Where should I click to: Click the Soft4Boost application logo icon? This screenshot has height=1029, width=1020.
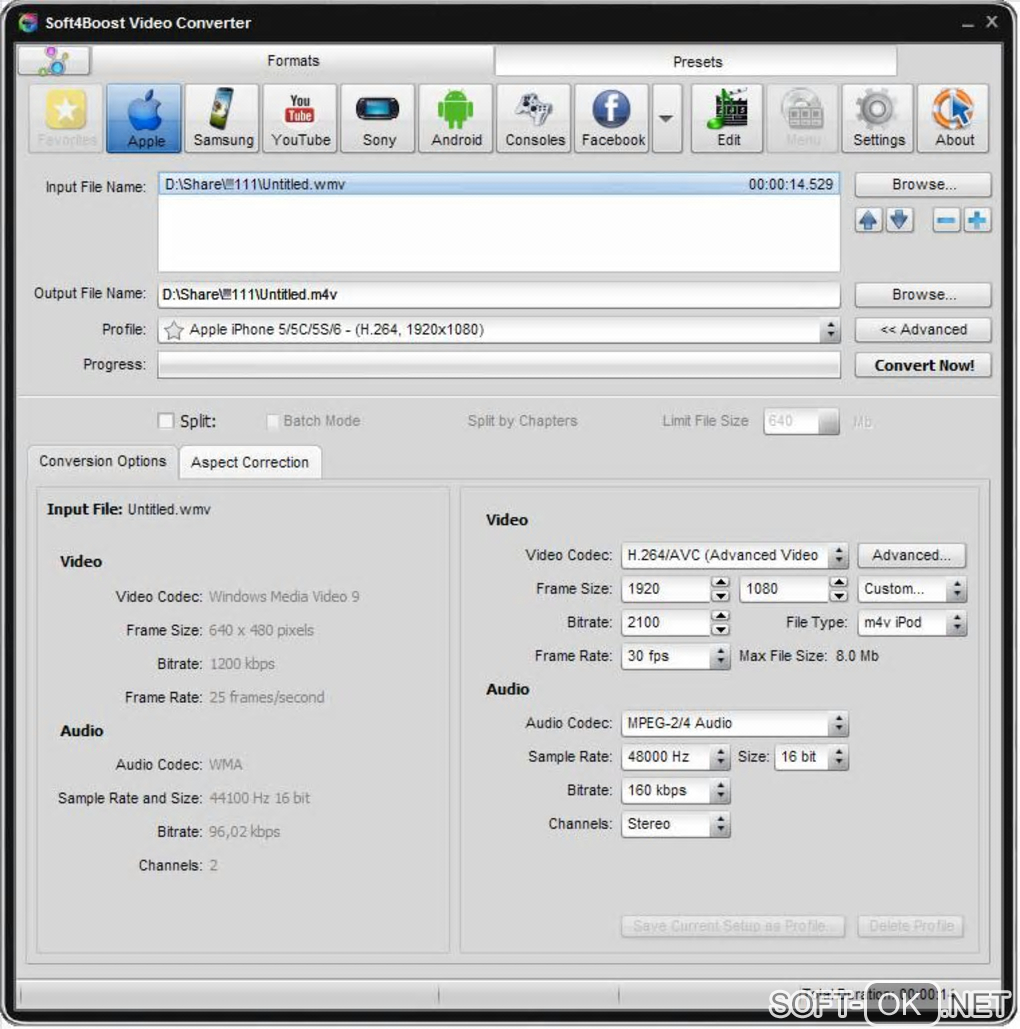click(28, 22)
